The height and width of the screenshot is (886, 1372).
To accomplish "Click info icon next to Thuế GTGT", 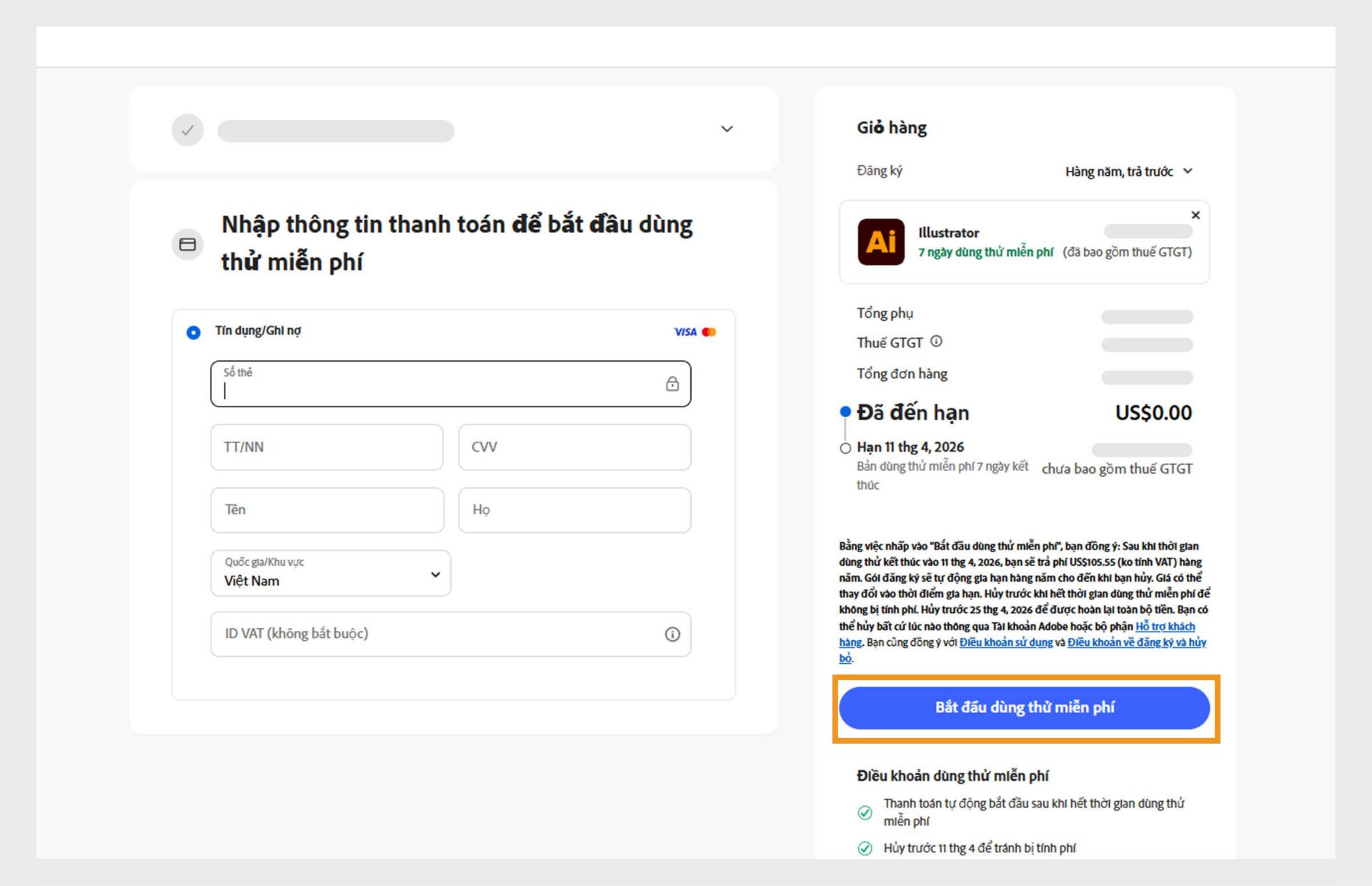I will (x=936, y=342).
